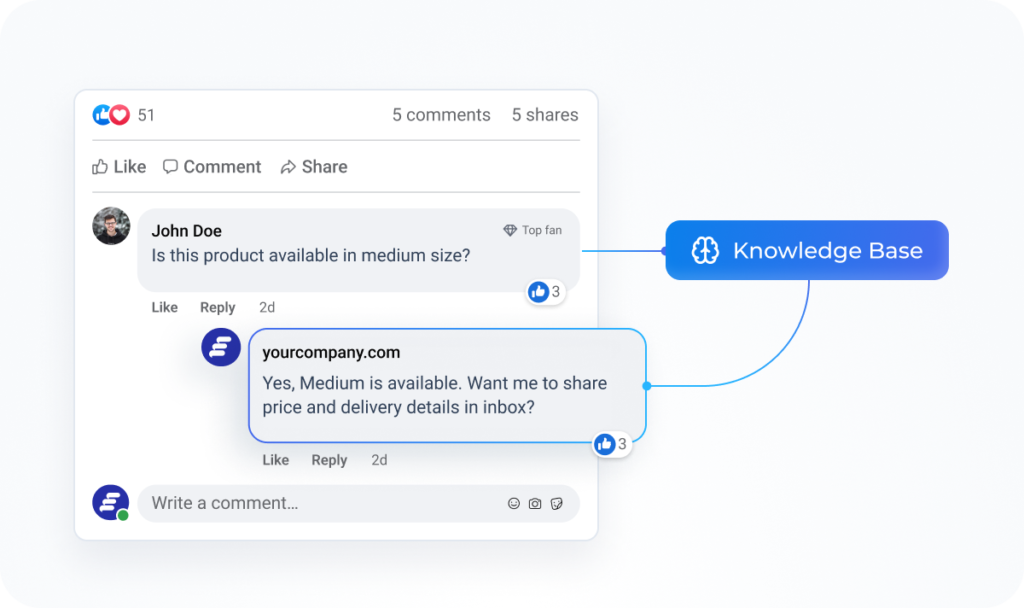Click the Knowledge Base button

tap(807, 250)
